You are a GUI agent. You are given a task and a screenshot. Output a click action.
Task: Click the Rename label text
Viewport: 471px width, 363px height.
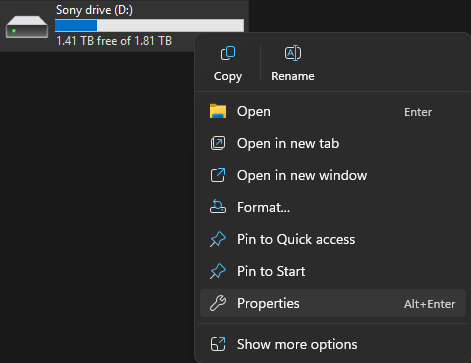pos(293,76)
